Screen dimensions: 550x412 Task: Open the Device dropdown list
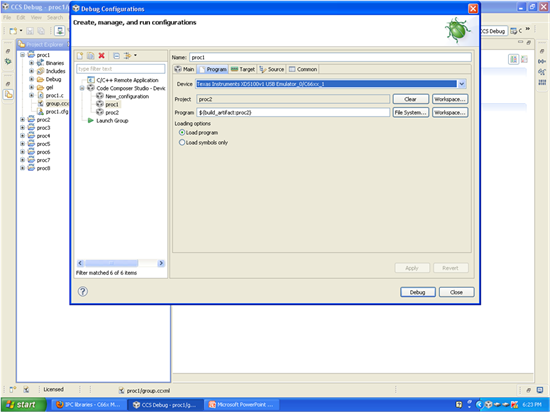(x=462, y=84)
